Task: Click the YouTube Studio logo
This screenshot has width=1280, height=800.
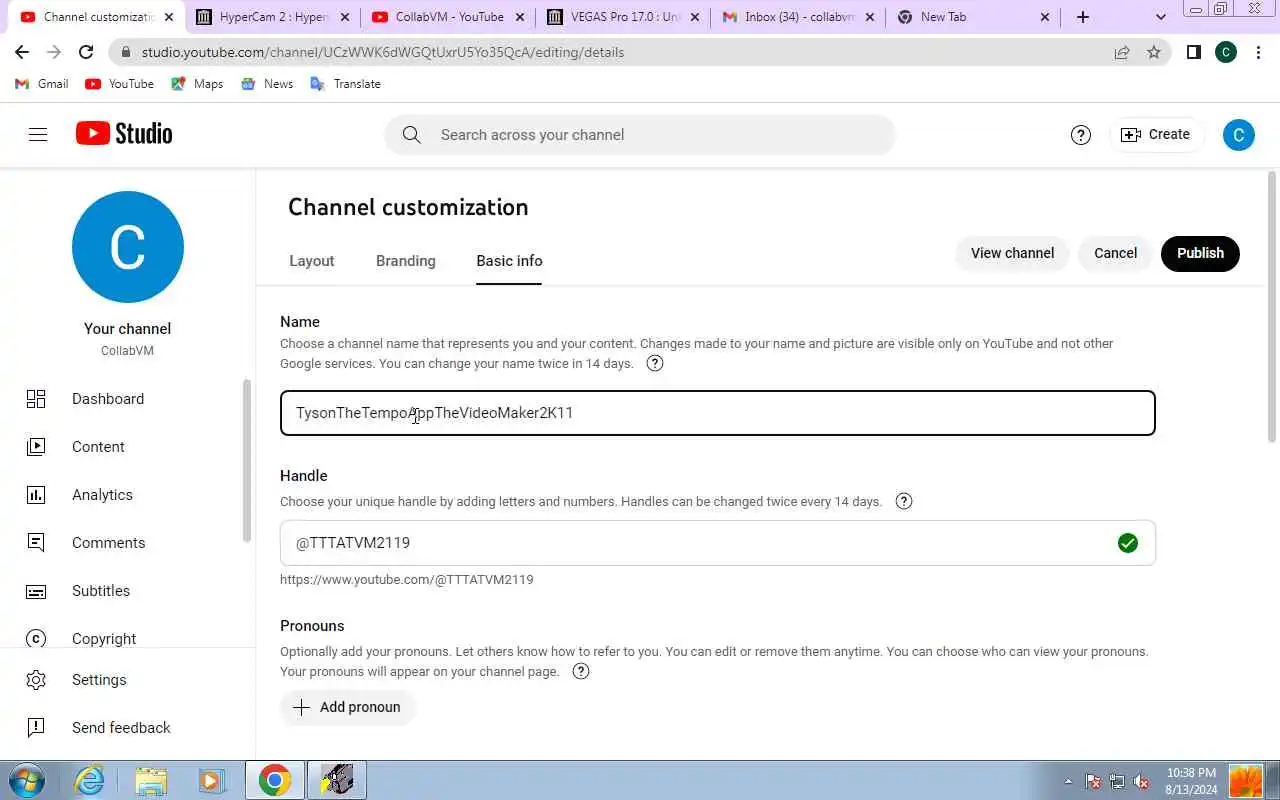Action: pos(124,134)
